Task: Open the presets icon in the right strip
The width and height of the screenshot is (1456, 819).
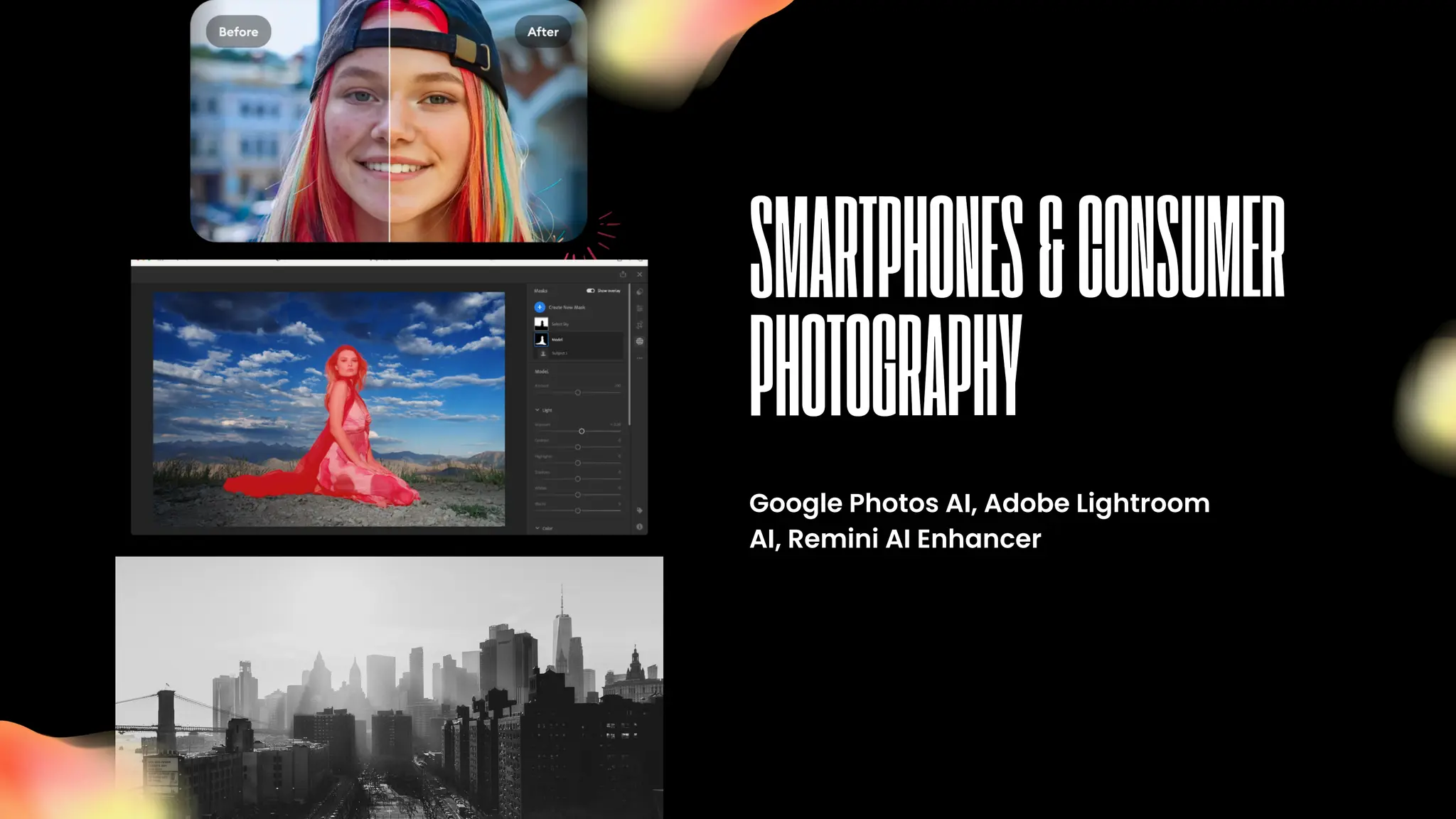Action: (640, 291)
